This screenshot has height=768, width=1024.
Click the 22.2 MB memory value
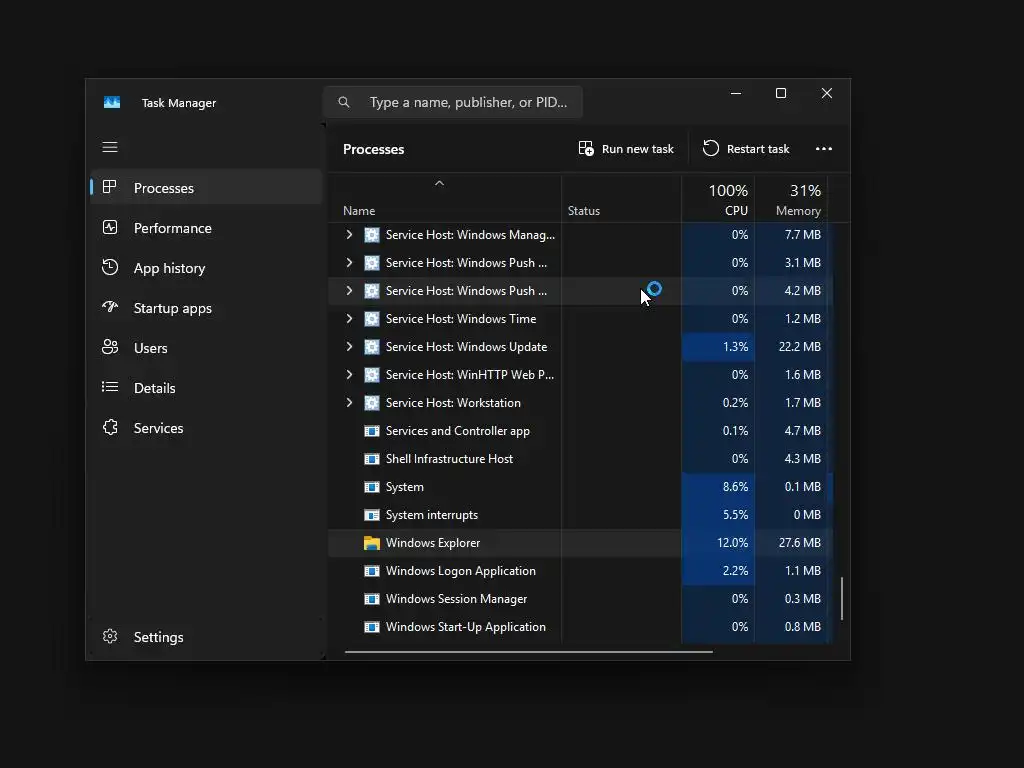[x=799, y=347]
